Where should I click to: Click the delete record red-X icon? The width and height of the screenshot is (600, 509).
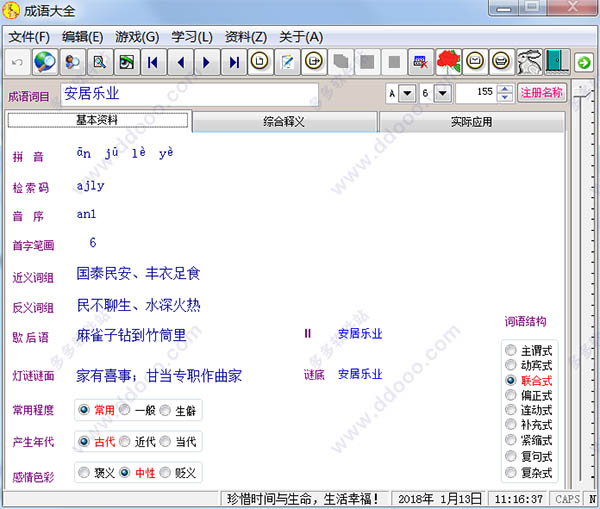[x=421, y=62]
